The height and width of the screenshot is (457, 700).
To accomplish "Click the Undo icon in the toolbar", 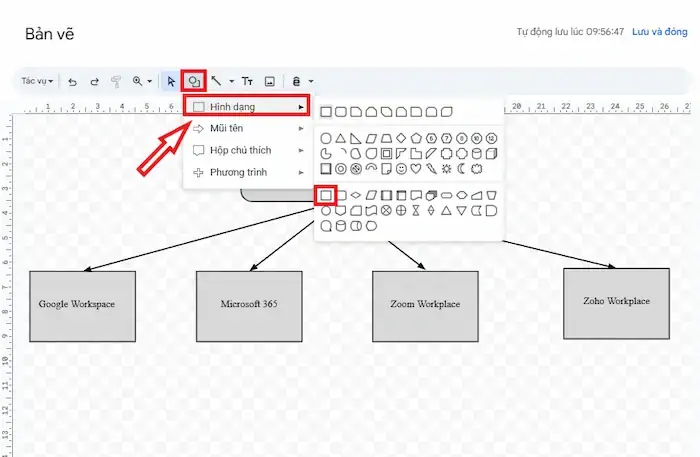I will [x=72, y=82].
